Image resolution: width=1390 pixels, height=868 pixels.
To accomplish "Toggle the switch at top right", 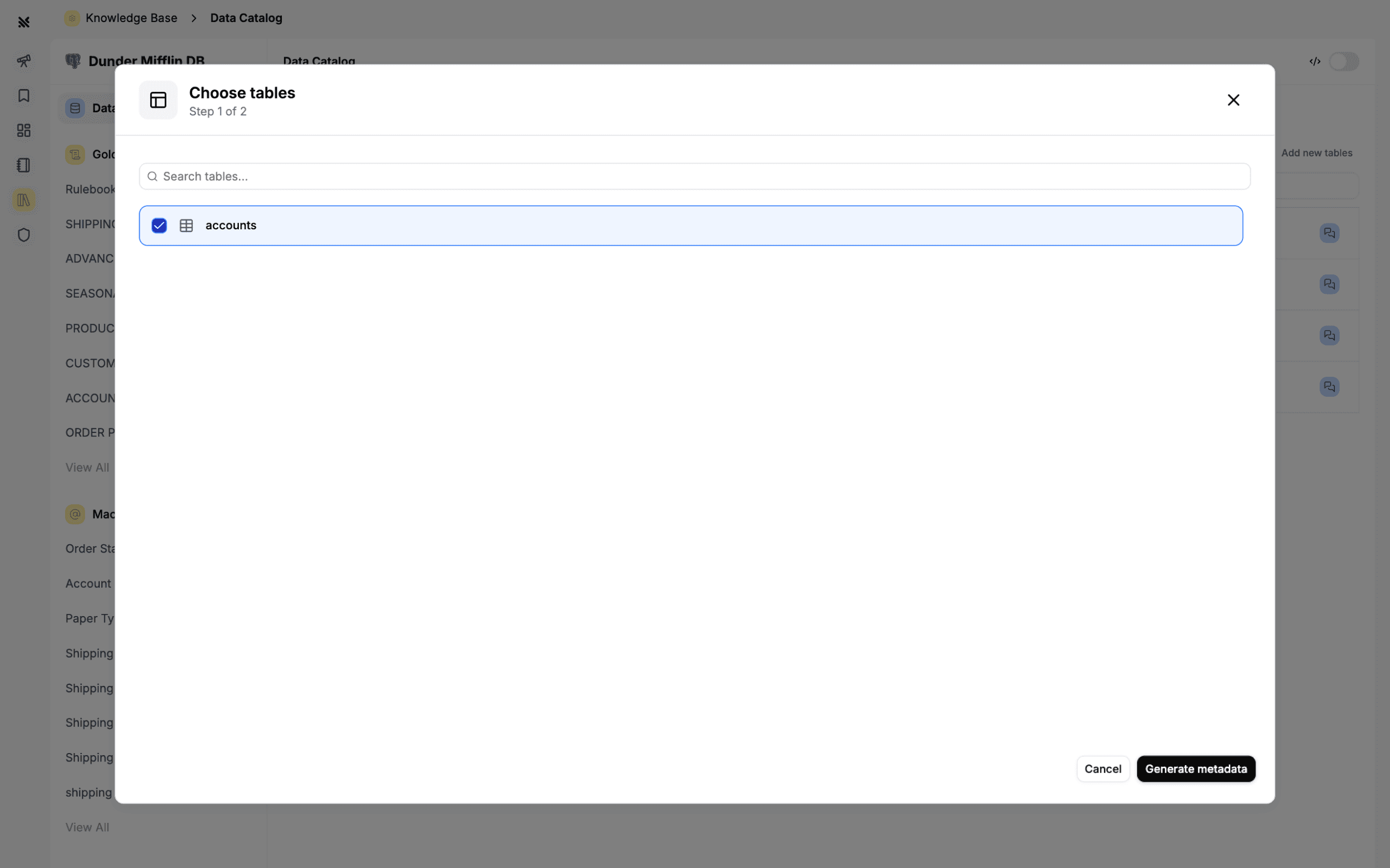I will (1343, 61).
